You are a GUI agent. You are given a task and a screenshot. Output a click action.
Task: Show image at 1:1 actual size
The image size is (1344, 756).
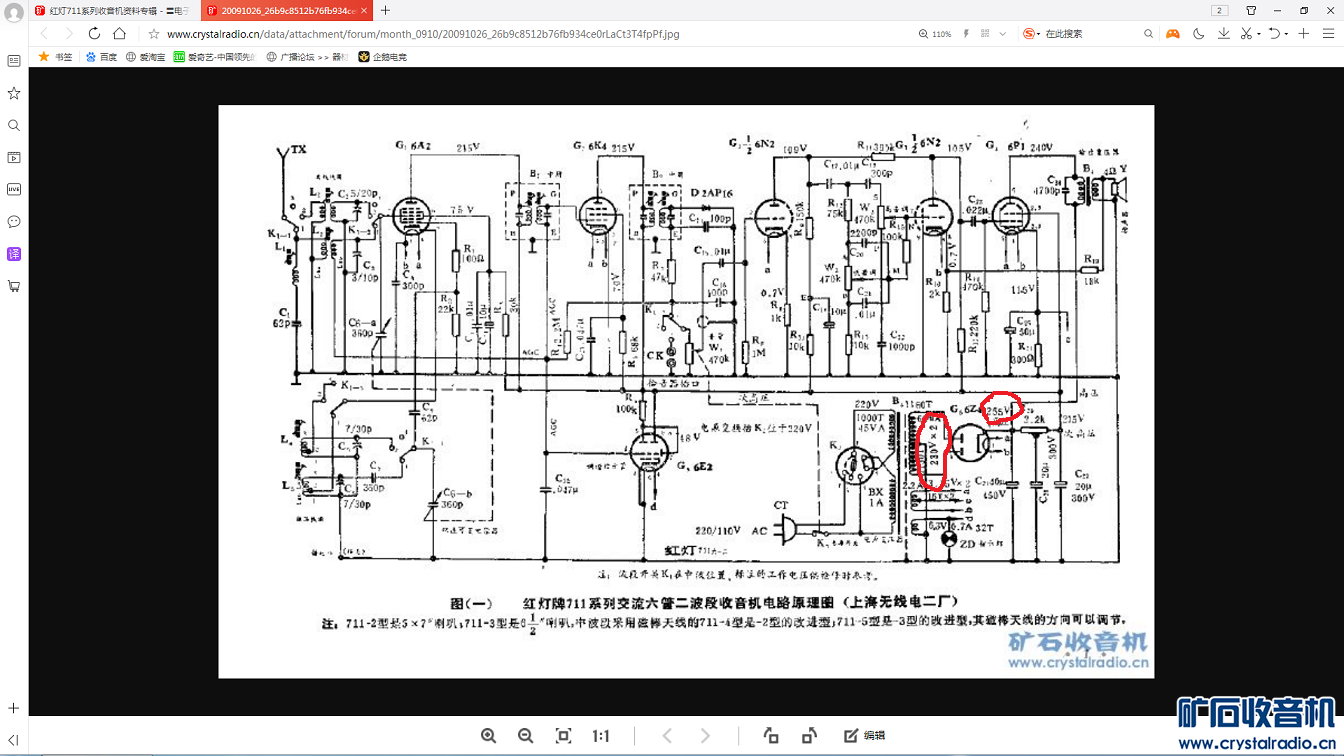[x=601, y=736]
